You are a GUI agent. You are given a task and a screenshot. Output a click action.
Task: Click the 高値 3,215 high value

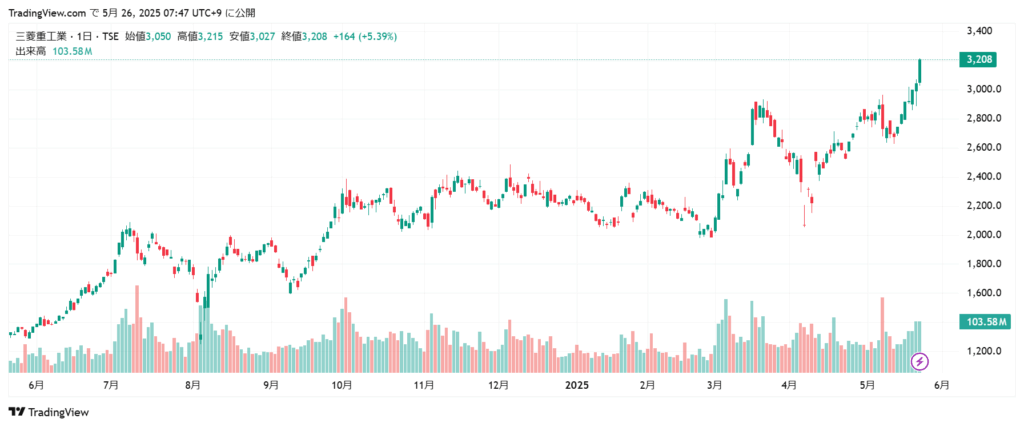pyautogui.click(x=200, y=37)
